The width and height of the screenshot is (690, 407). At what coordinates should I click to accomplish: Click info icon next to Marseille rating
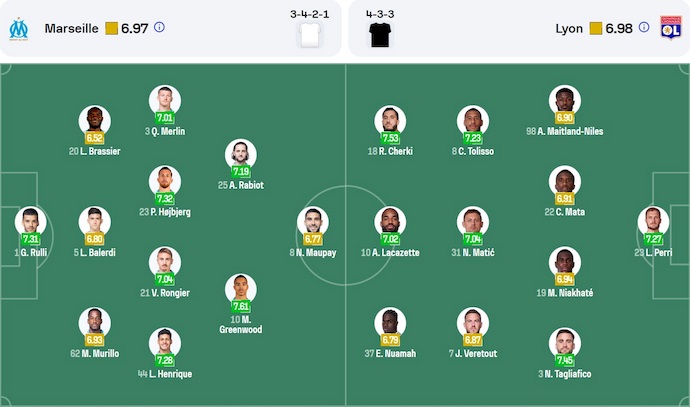click(159, 28)
